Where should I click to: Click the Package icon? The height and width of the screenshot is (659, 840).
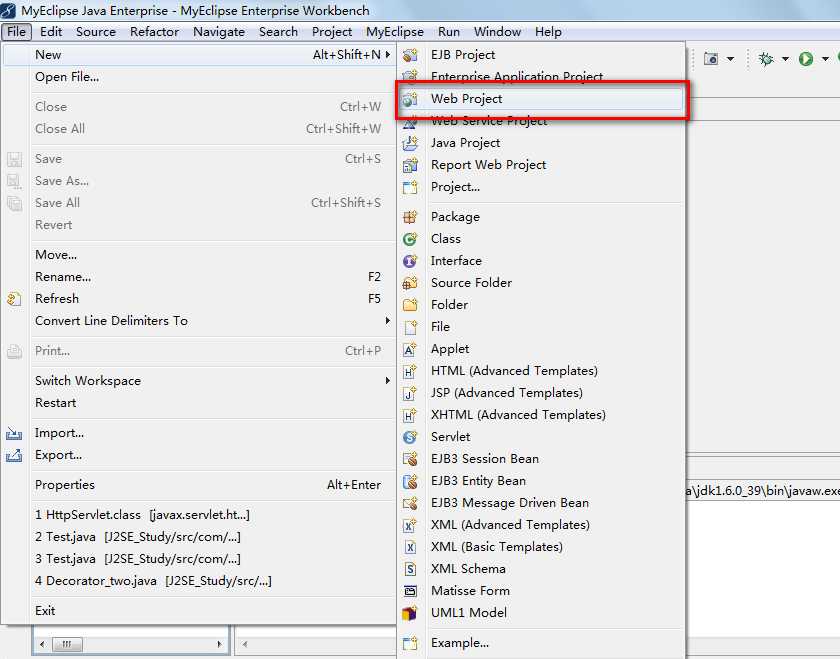pos(410,217)
